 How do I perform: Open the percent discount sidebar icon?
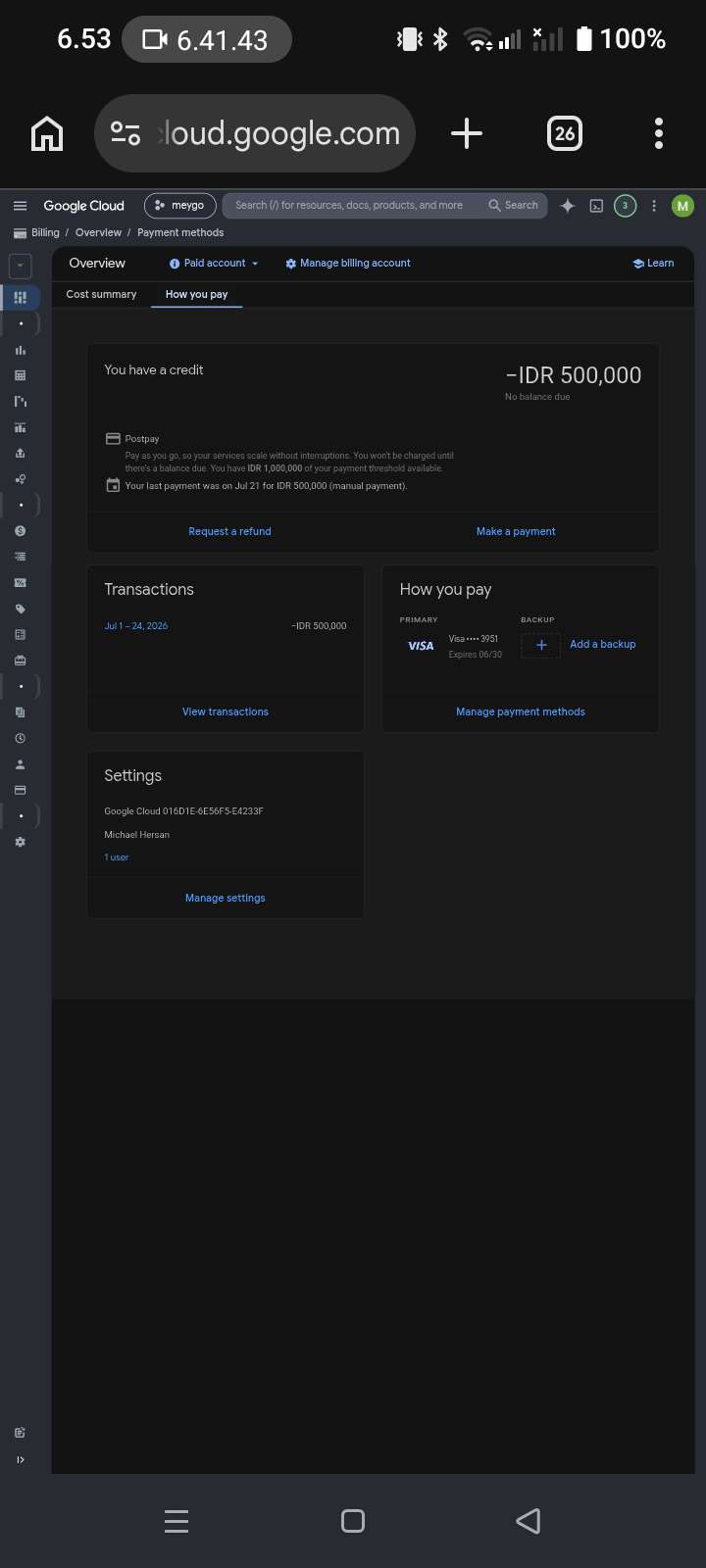(x=21, y=582)
